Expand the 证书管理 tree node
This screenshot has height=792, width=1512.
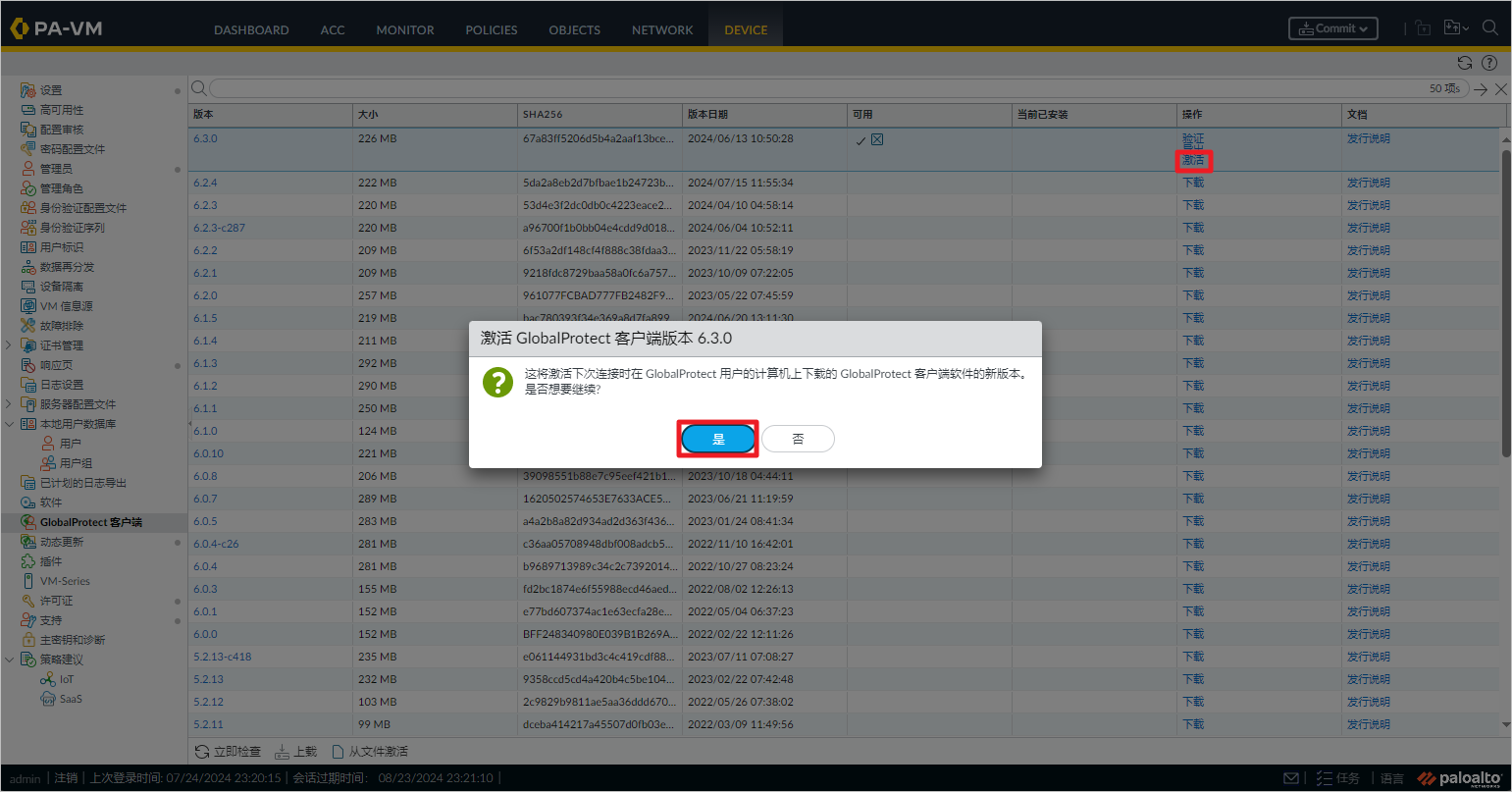click(x=10, y=345)
